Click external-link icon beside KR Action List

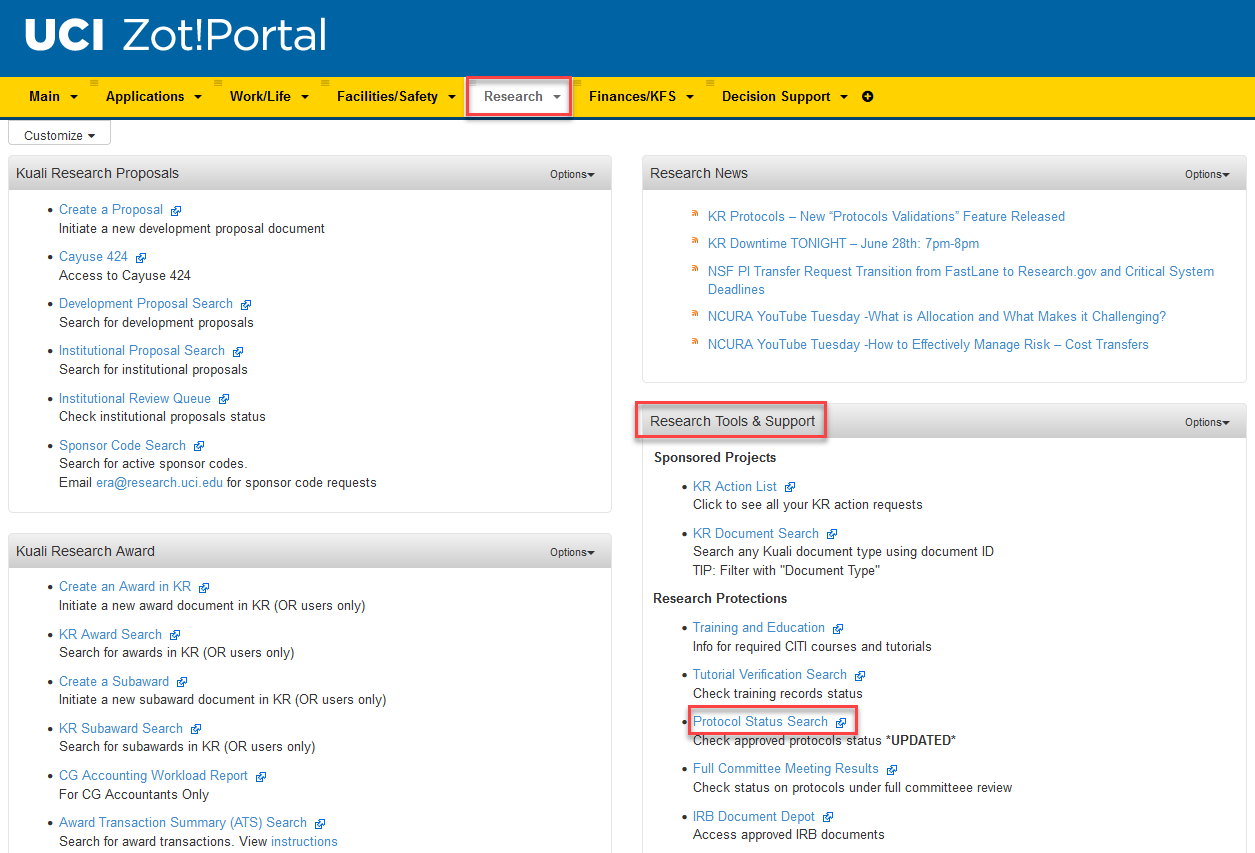[x=790, y=487]
